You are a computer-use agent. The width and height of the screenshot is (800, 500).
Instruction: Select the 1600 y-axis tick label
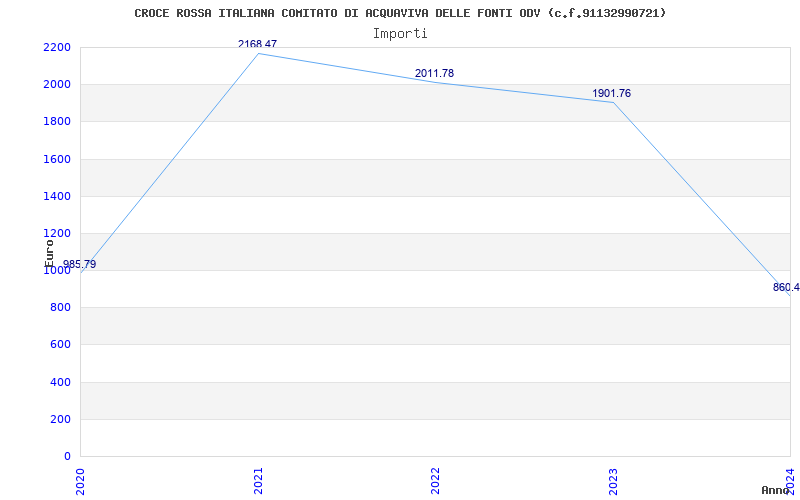[57, 159]
